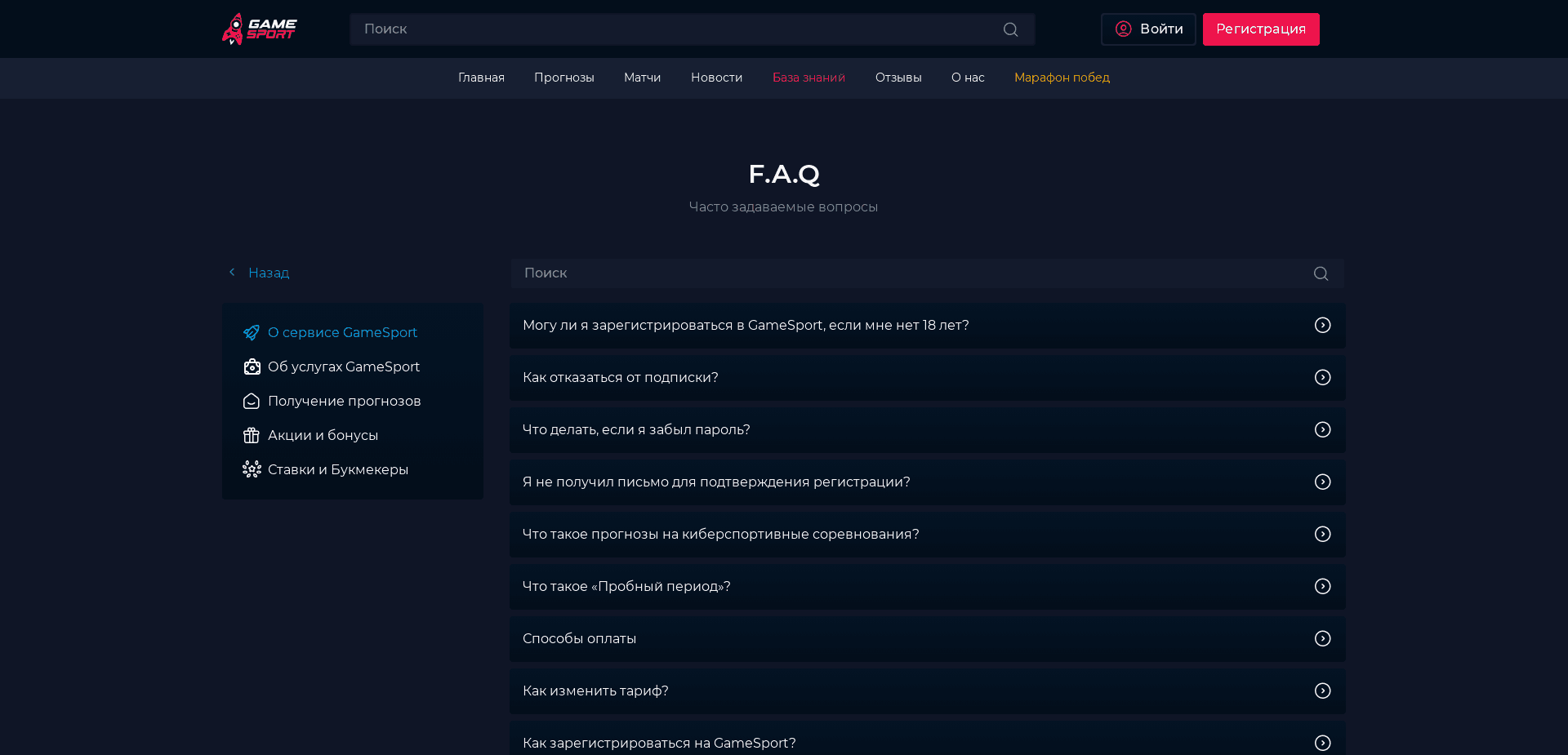Click the Регистрация button

point(1260,29)
